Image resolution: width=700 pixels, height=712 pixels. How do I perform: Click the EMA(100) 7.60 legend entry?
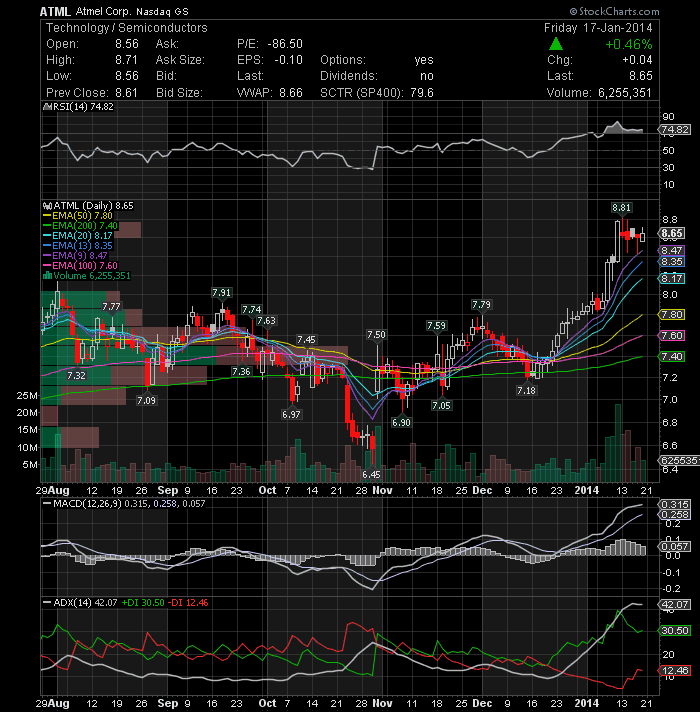pyautogui.click(x=80, y=266)
